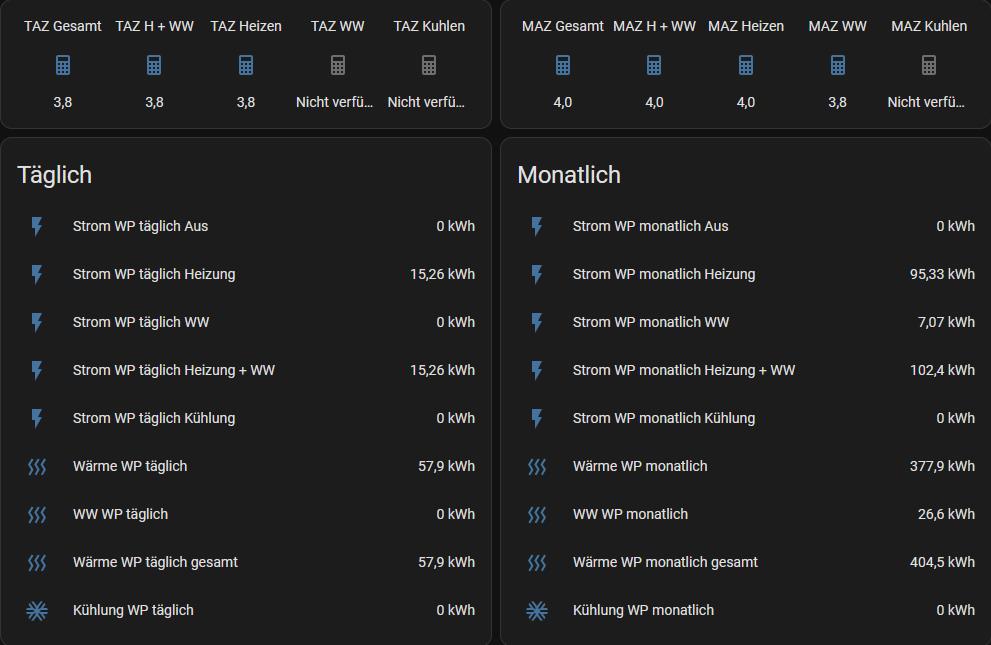Click lightning icon for Strom WP täglich Heizung

pos(37,274)
